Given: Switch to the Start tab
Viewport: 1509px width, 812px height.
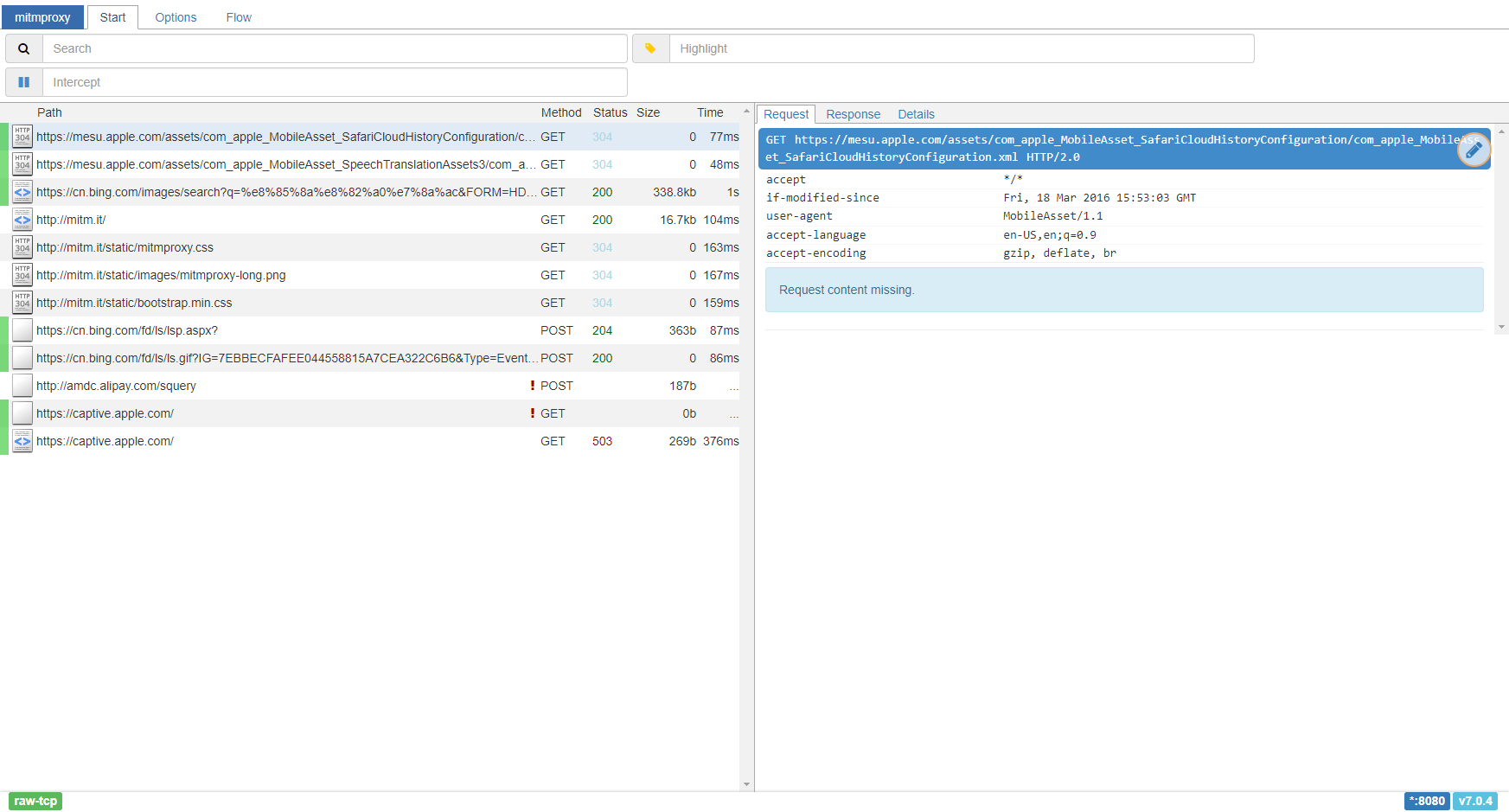Looking at the screenshot, I should pyautogui.click(x=112, y=17).
